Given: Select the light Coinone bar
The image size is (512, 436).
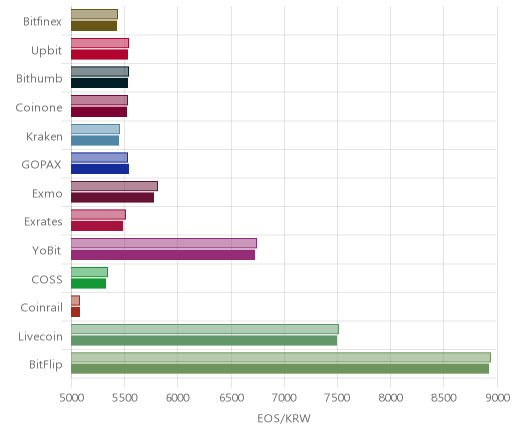Looking at the screenshot, I should click(x=99, y=100).
